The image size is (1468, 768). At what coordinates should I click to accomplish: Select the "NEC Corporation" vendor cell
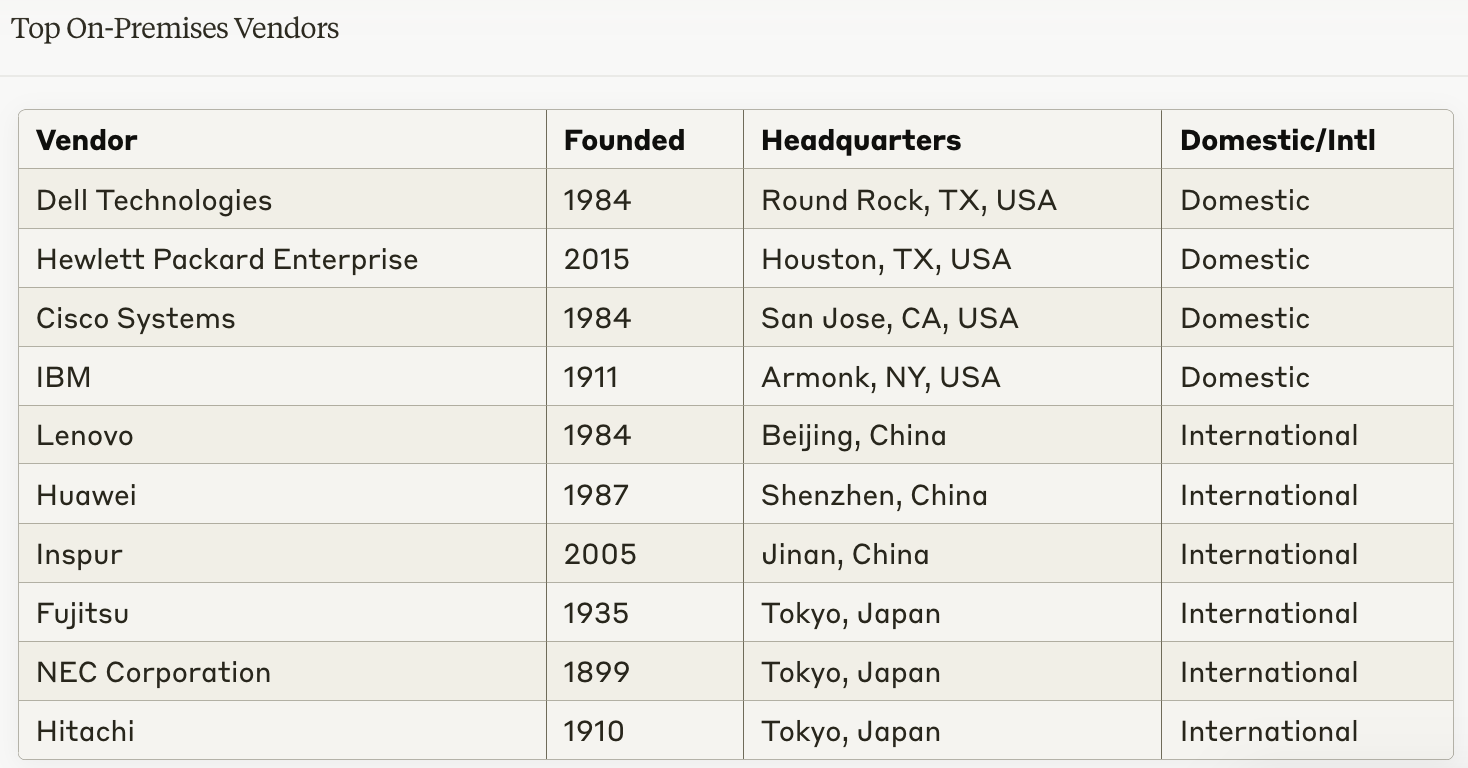pyautogui.click(x=283, y=672)
